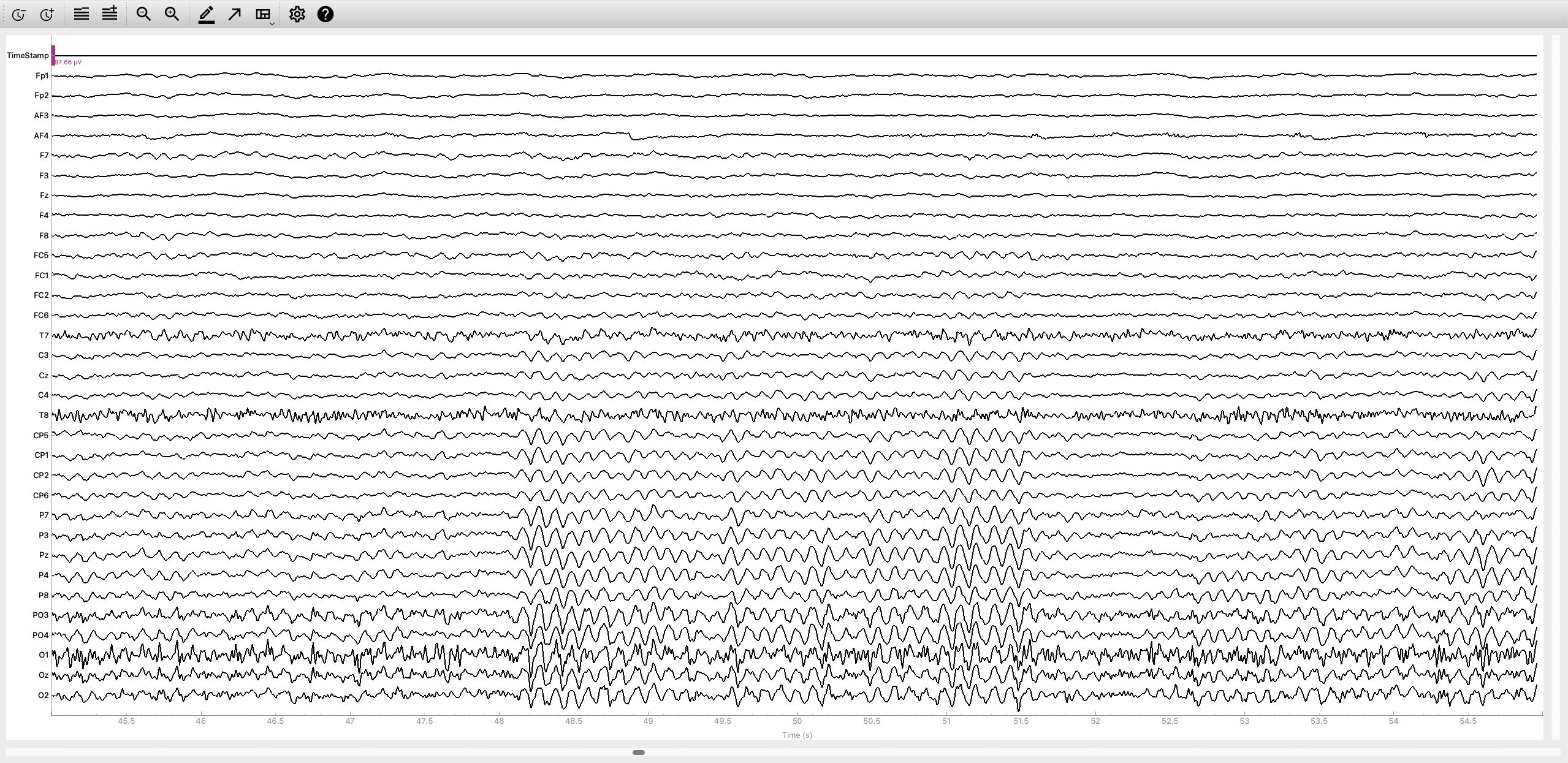Decrease the displayed time window

[18, 15]
